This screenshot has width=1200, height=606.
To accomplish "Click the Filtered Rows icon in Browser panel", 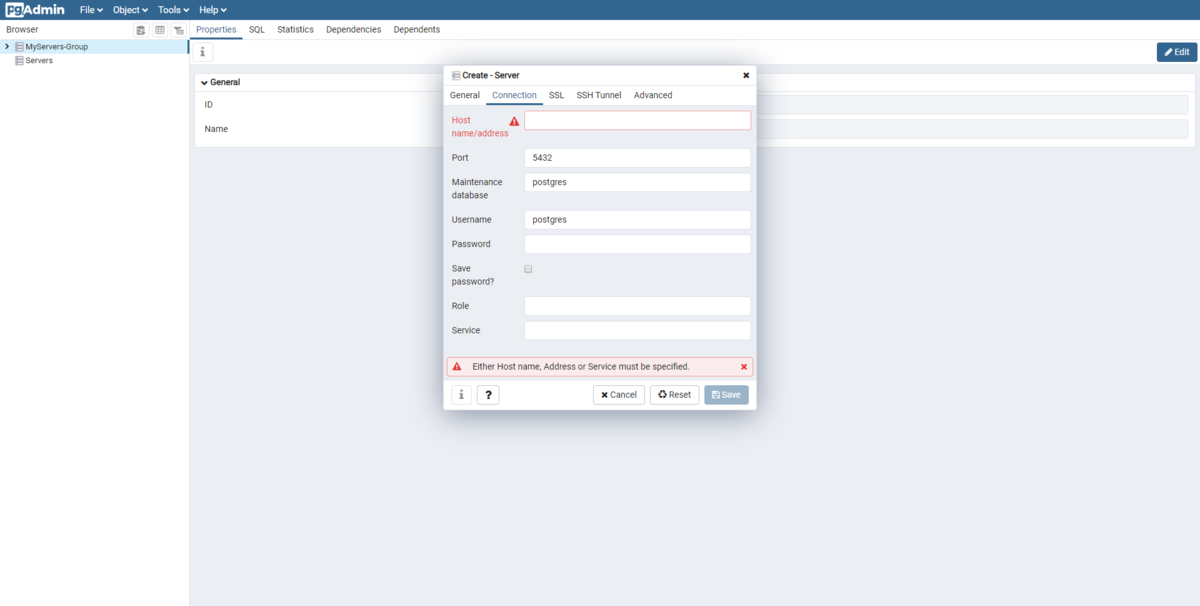I will [178, 30].
